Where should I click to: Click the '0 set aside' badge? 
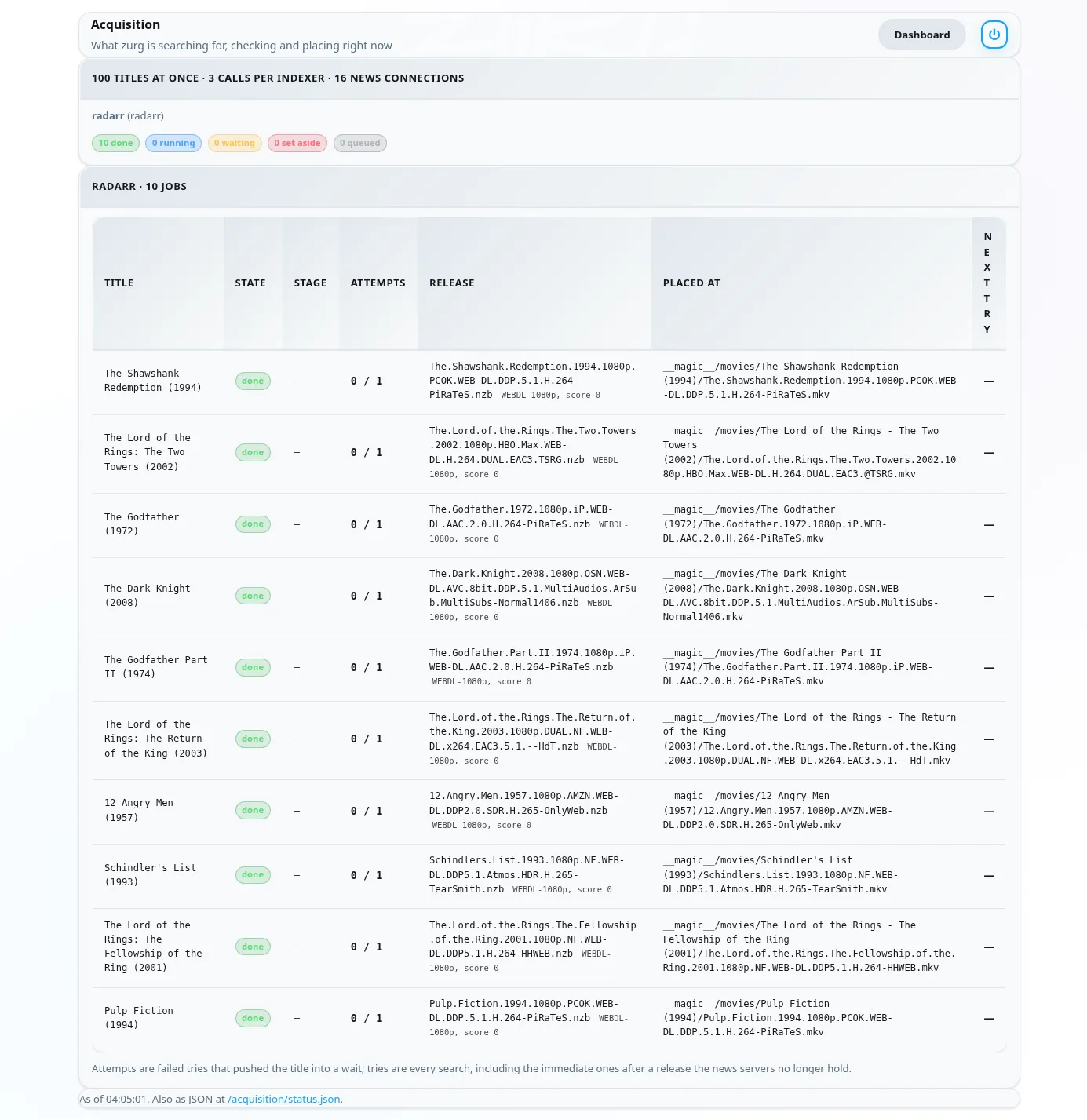[x=297, y=143]
